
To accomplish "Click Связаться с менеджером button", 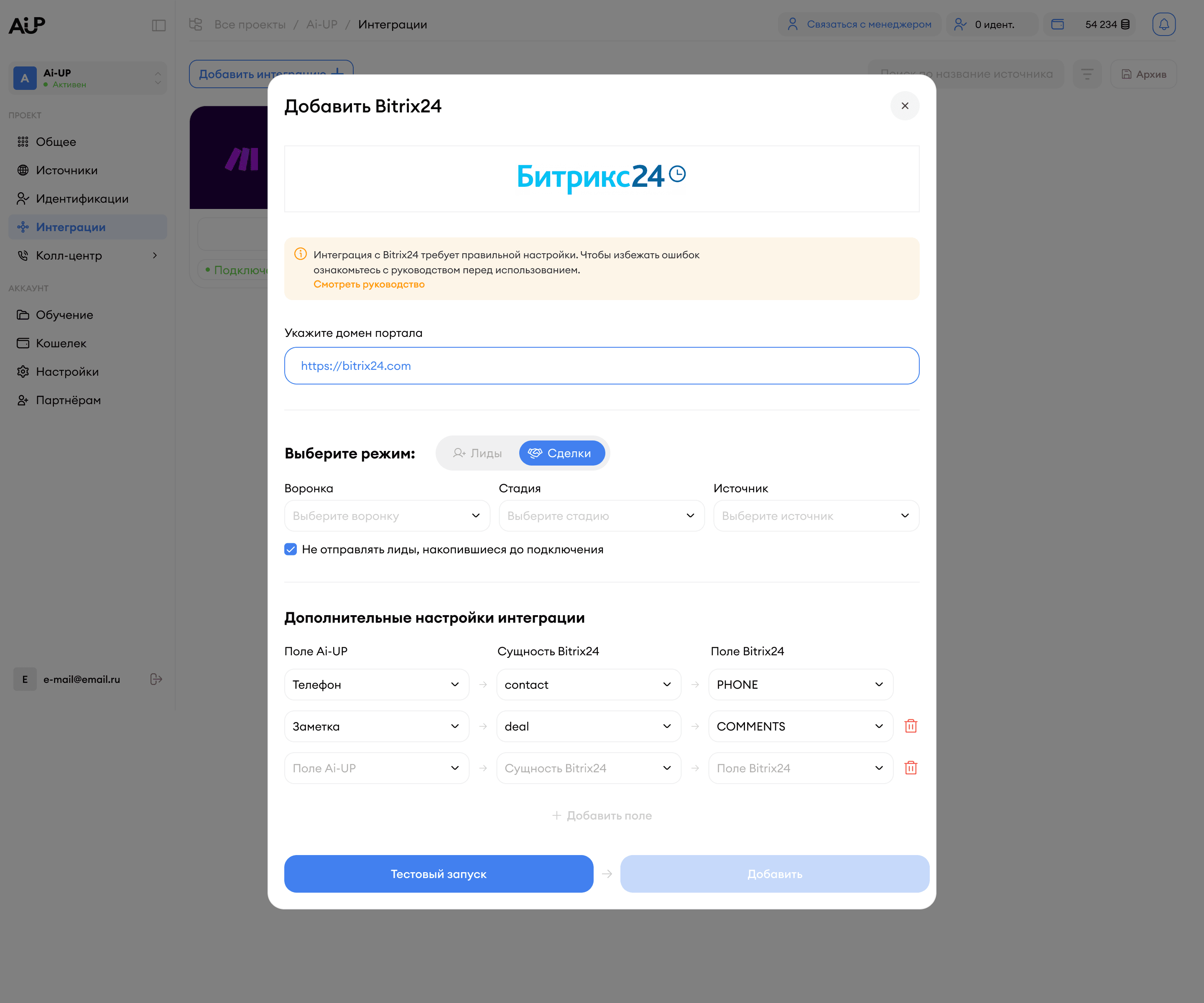I will 860,24.
